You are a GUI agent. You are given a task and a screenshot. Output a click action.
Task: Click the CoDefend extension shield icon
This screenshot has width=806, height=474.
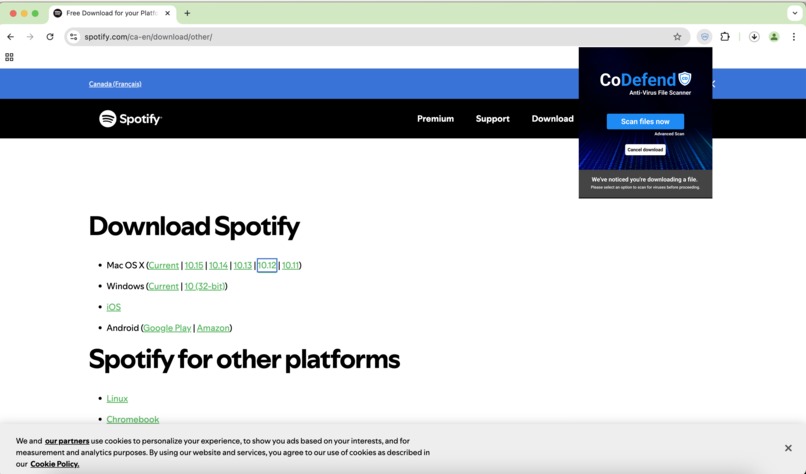coord(705,37)
